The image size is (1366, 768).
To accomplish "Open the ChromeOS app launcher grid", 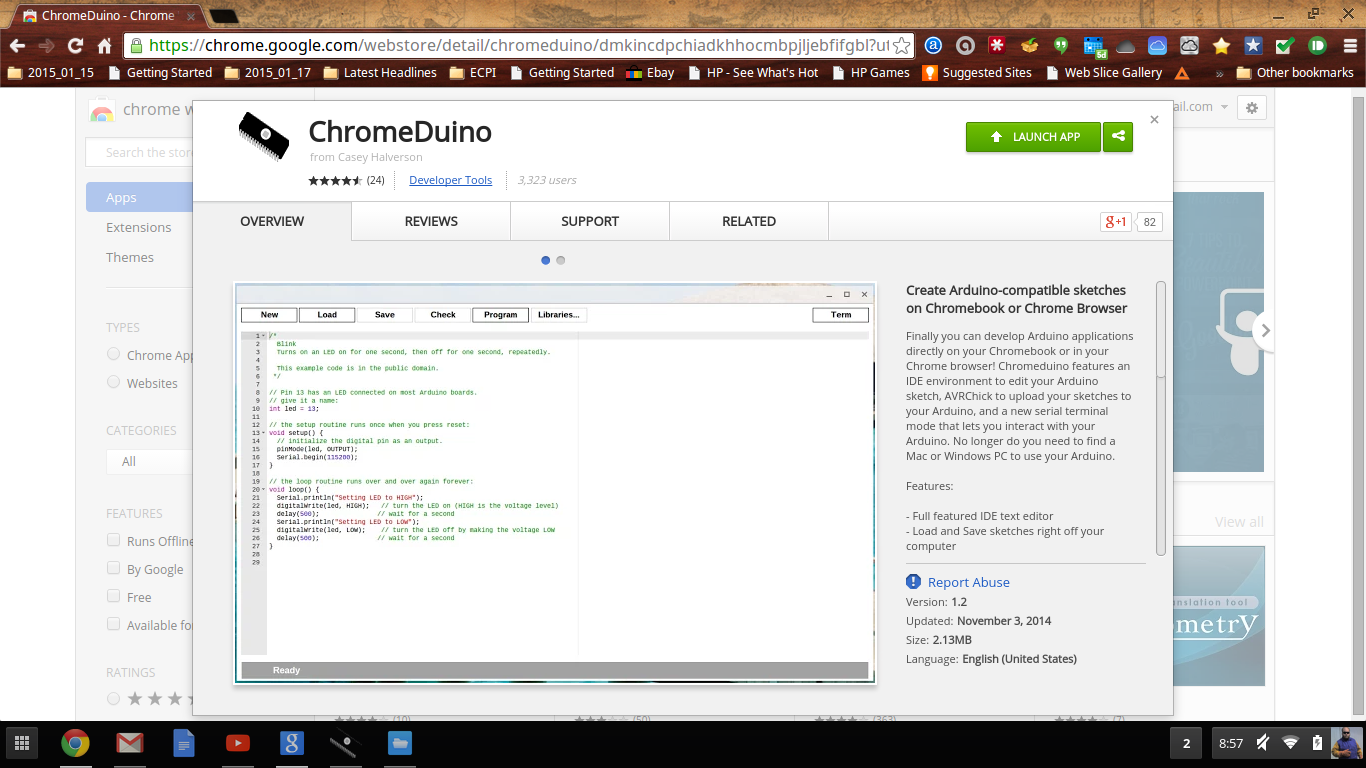I will [x=22, y=743].
